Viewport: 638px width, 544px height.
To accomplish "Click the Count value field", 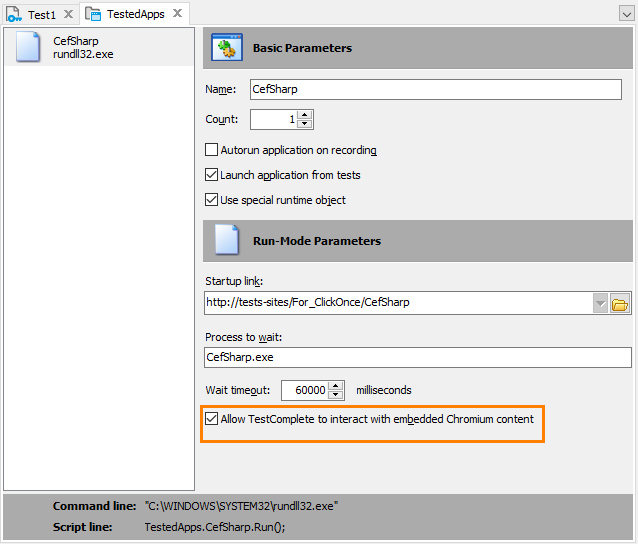I will coord(273,120).
